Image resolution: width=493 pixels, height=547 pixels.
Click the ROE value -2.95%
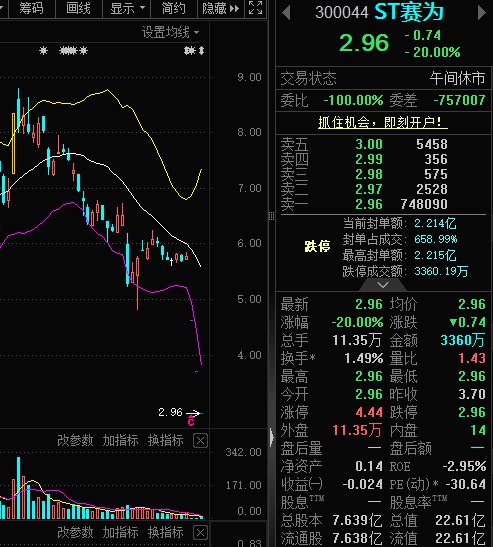click(464, 466)
